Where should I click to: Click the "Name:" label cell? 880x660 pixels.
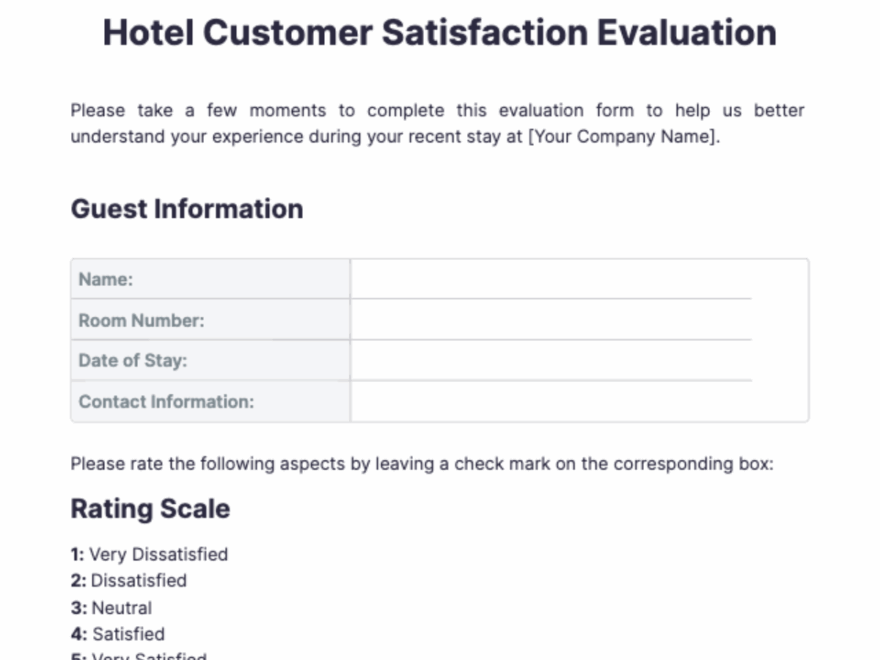[210, 279]
